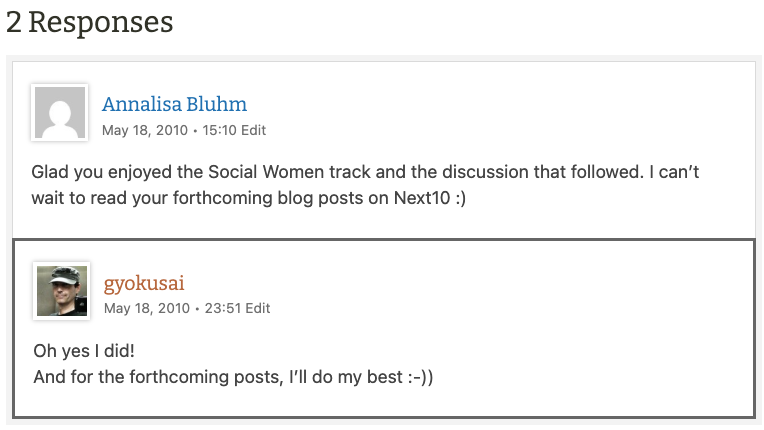Click gyokusai's profile photo
This screenshot has width=764, height=430.
(x=62, y=290)
